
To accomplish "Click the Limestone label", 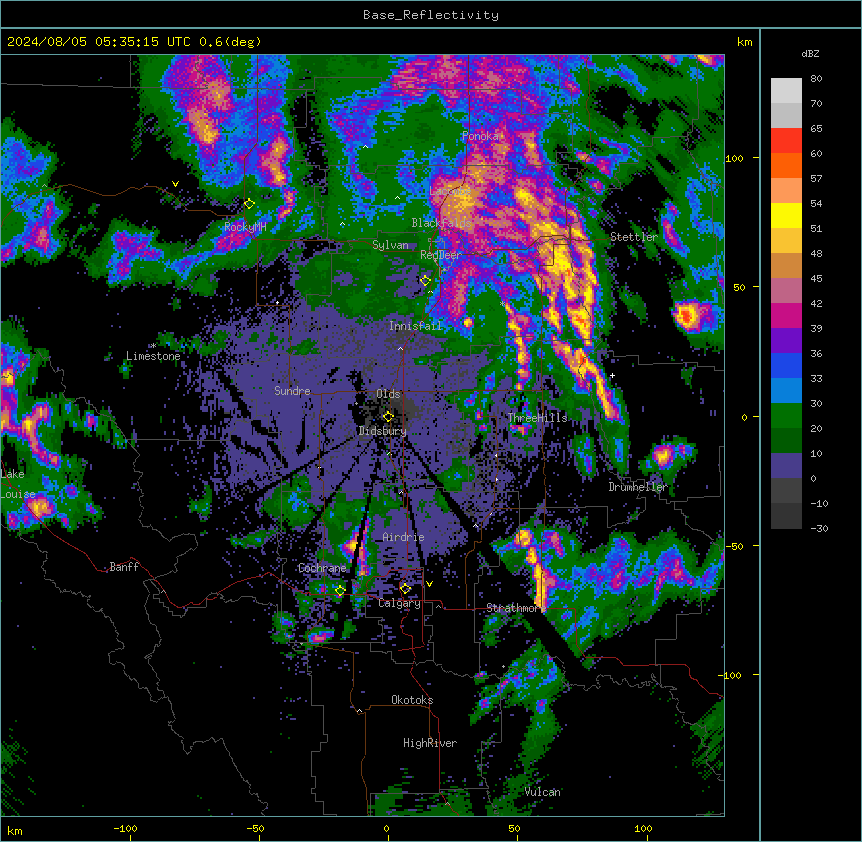I will pos(153,356).
